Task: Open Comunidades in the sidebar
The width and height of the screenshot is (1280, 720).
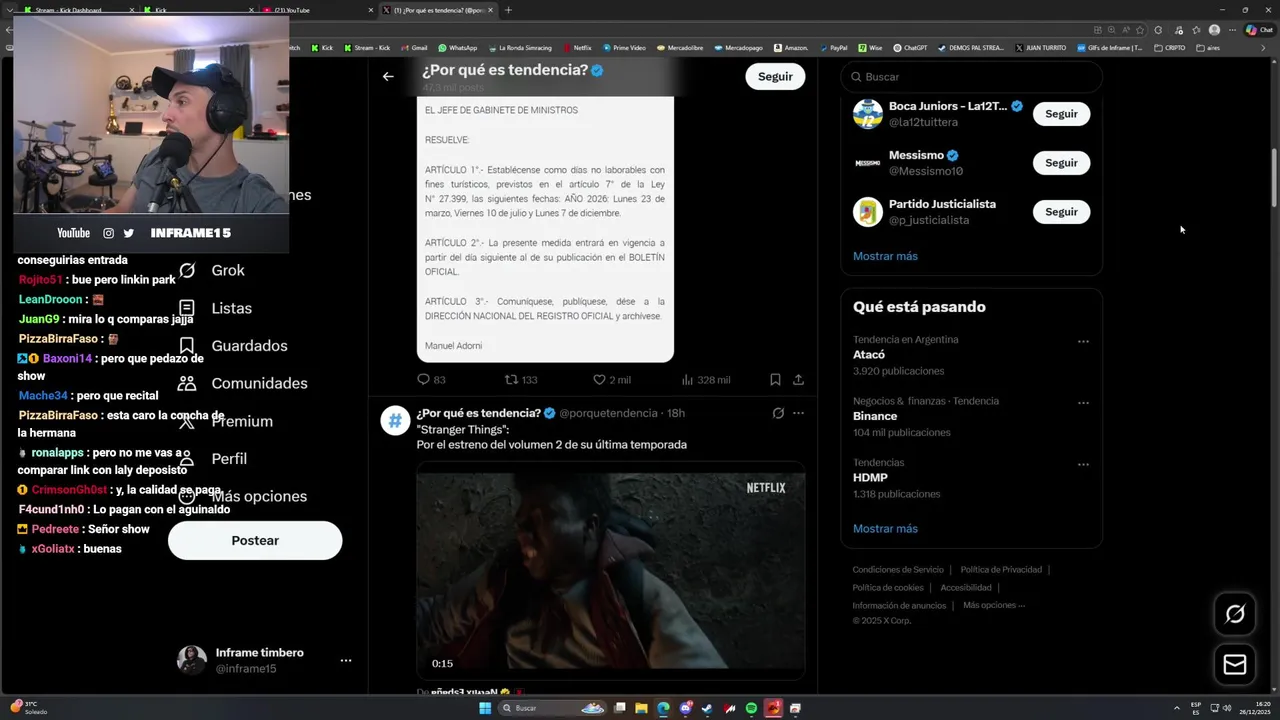Action: [x=242, y=383]
